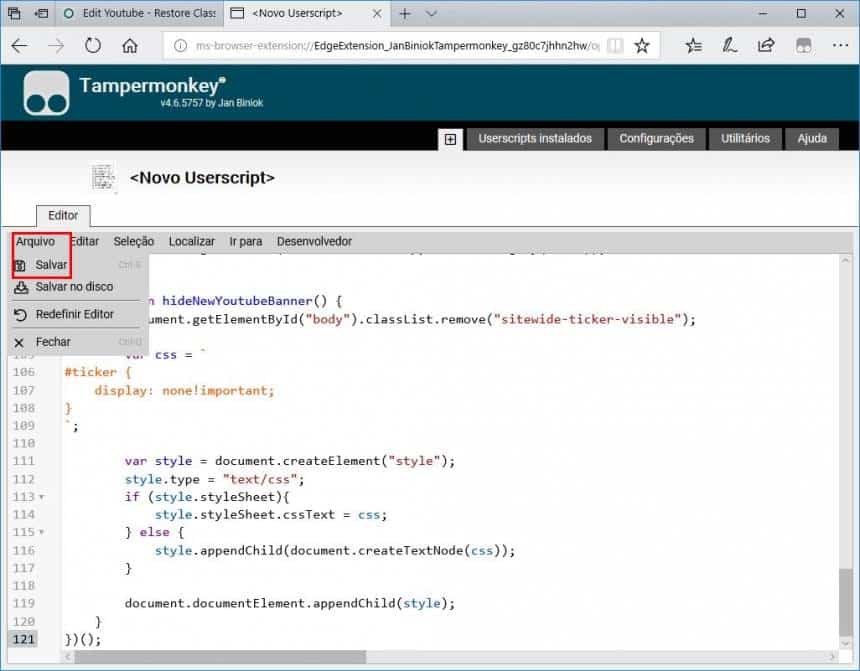
Task: Choose Salvar no disco menu entry
Action: 78,287
